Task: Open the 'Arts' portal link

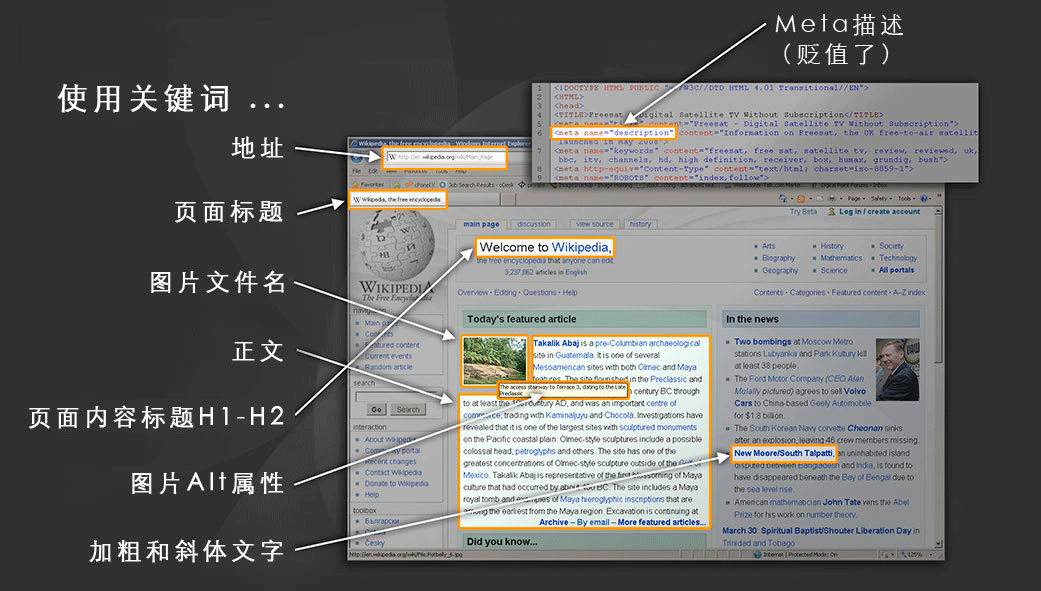Action: [768, 246]
